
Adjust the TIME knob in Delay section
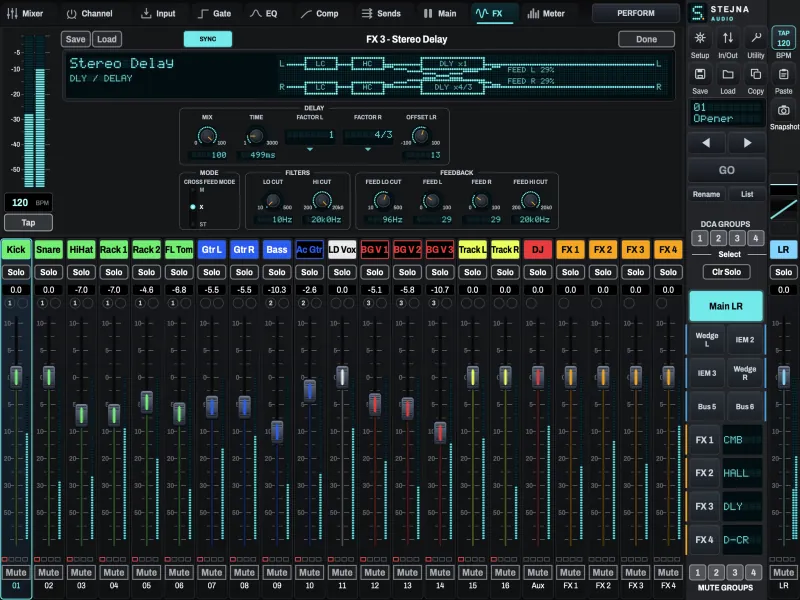(x=255, y=136)
